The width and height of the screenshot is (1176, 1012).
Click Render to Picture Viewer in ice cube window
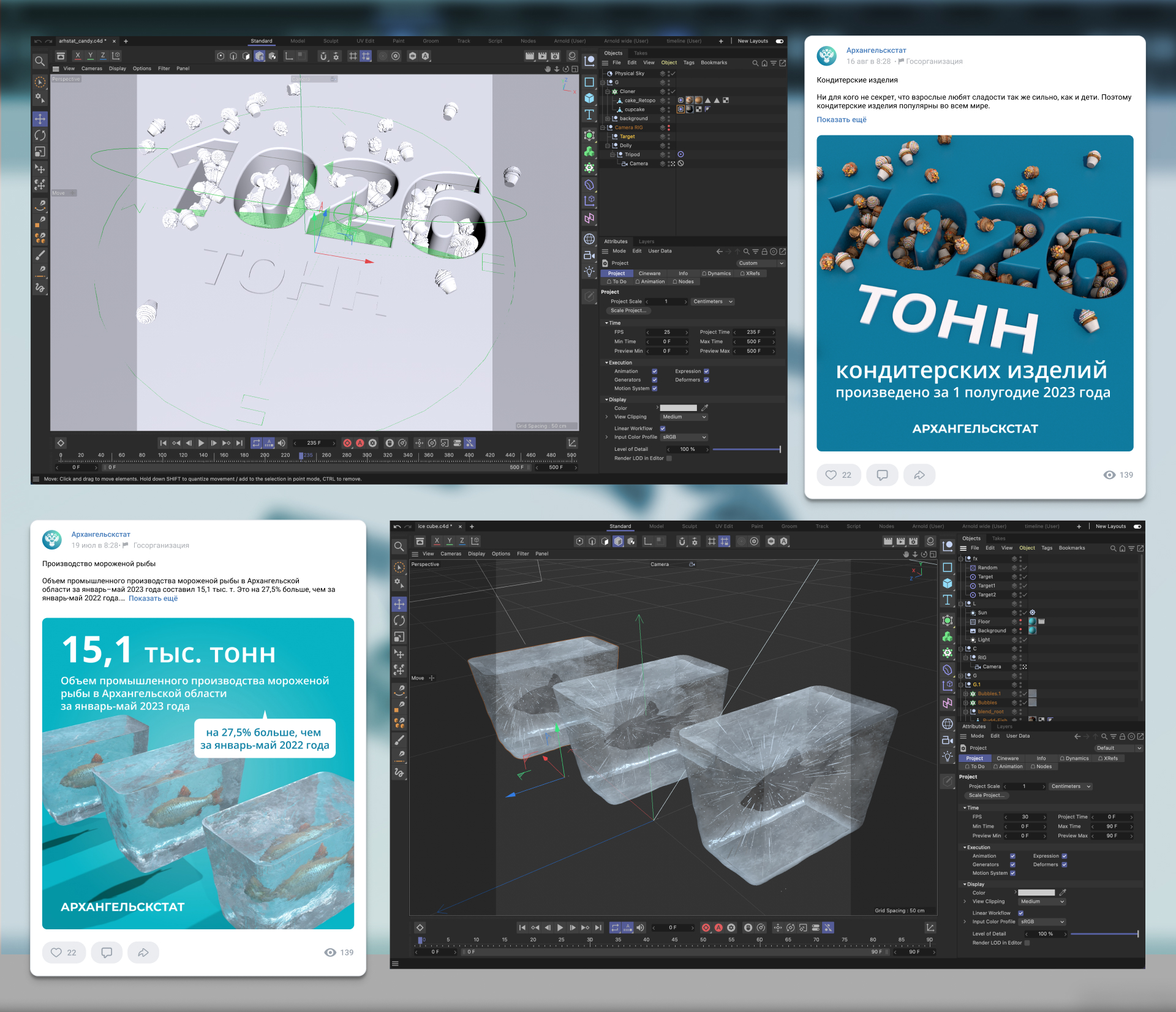[900, 542]
